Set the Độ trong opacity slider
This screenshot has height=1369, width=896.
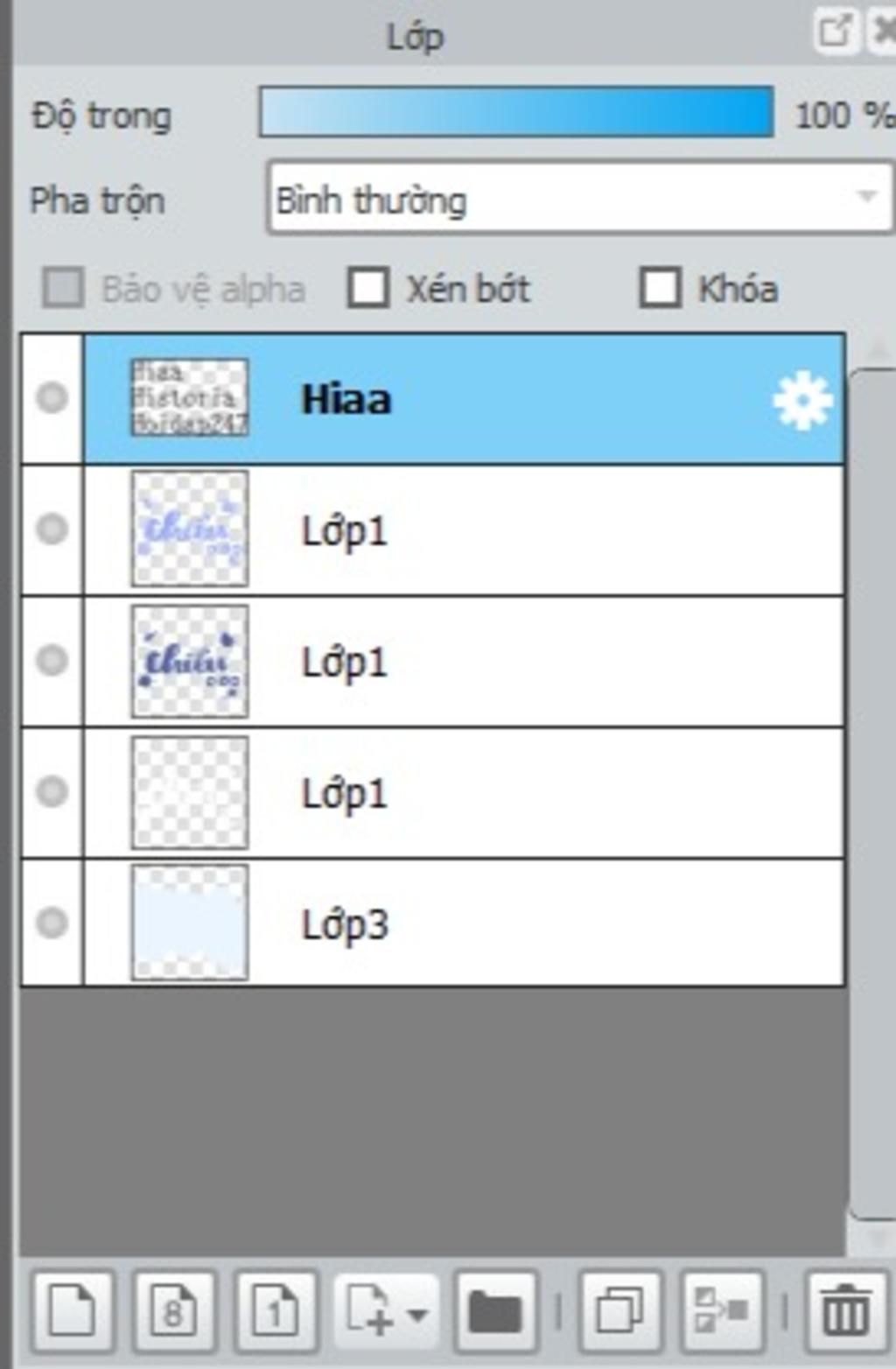tap(516, 111)
